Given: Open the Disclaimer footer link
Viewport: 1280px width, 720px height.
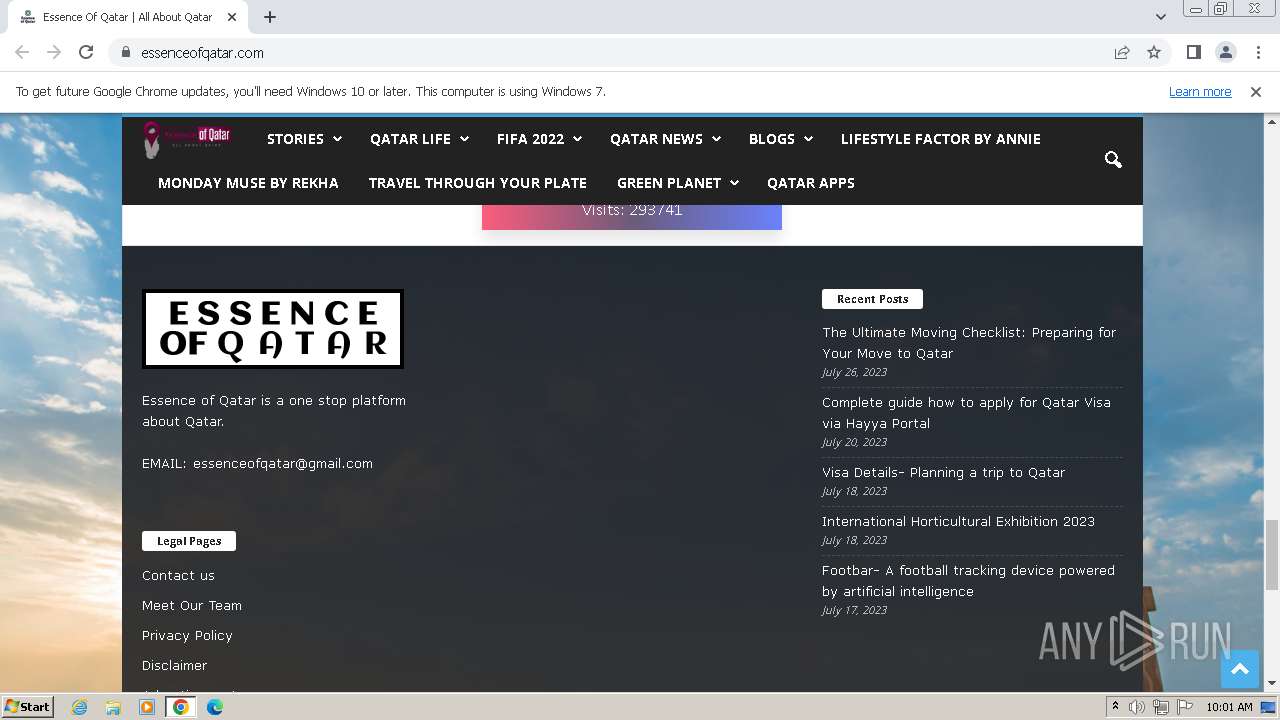Looking at the screenshot, I should 175,665.
